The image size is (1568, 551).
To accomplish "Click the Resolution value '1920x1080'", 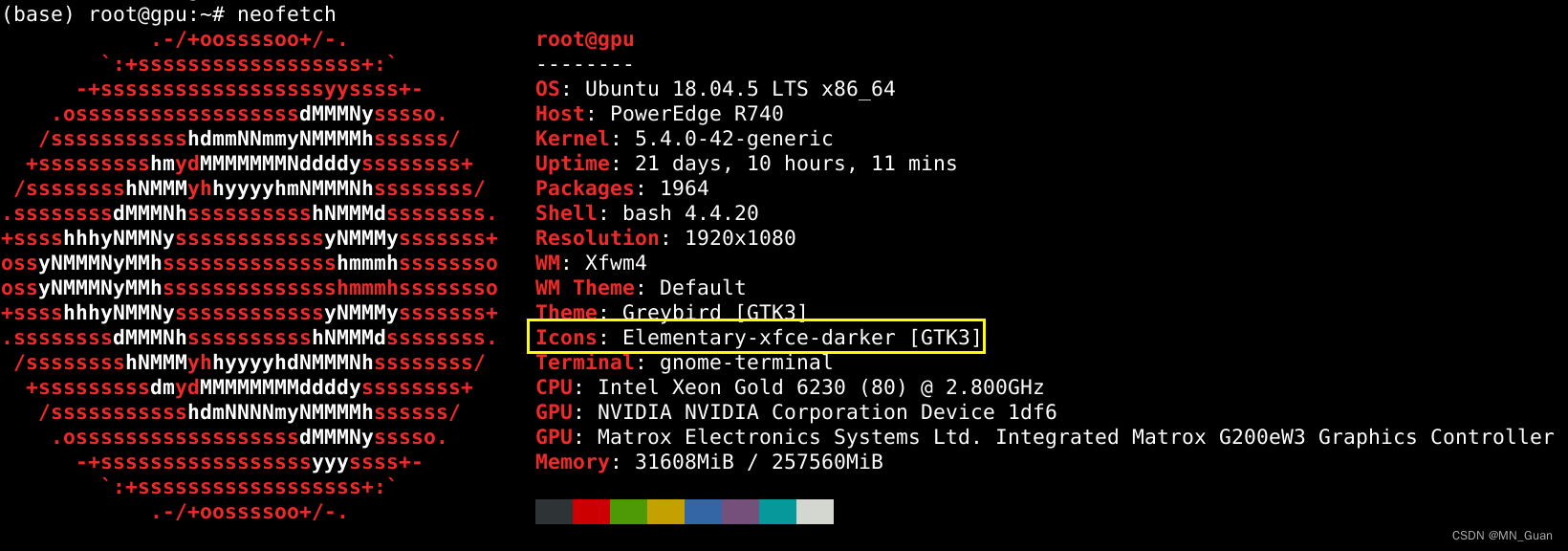I will pyautogui.click(x=740, y=238).
